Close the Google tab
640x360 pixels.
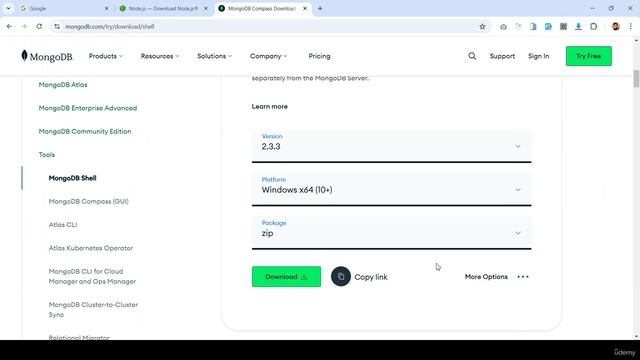[107, 8]
